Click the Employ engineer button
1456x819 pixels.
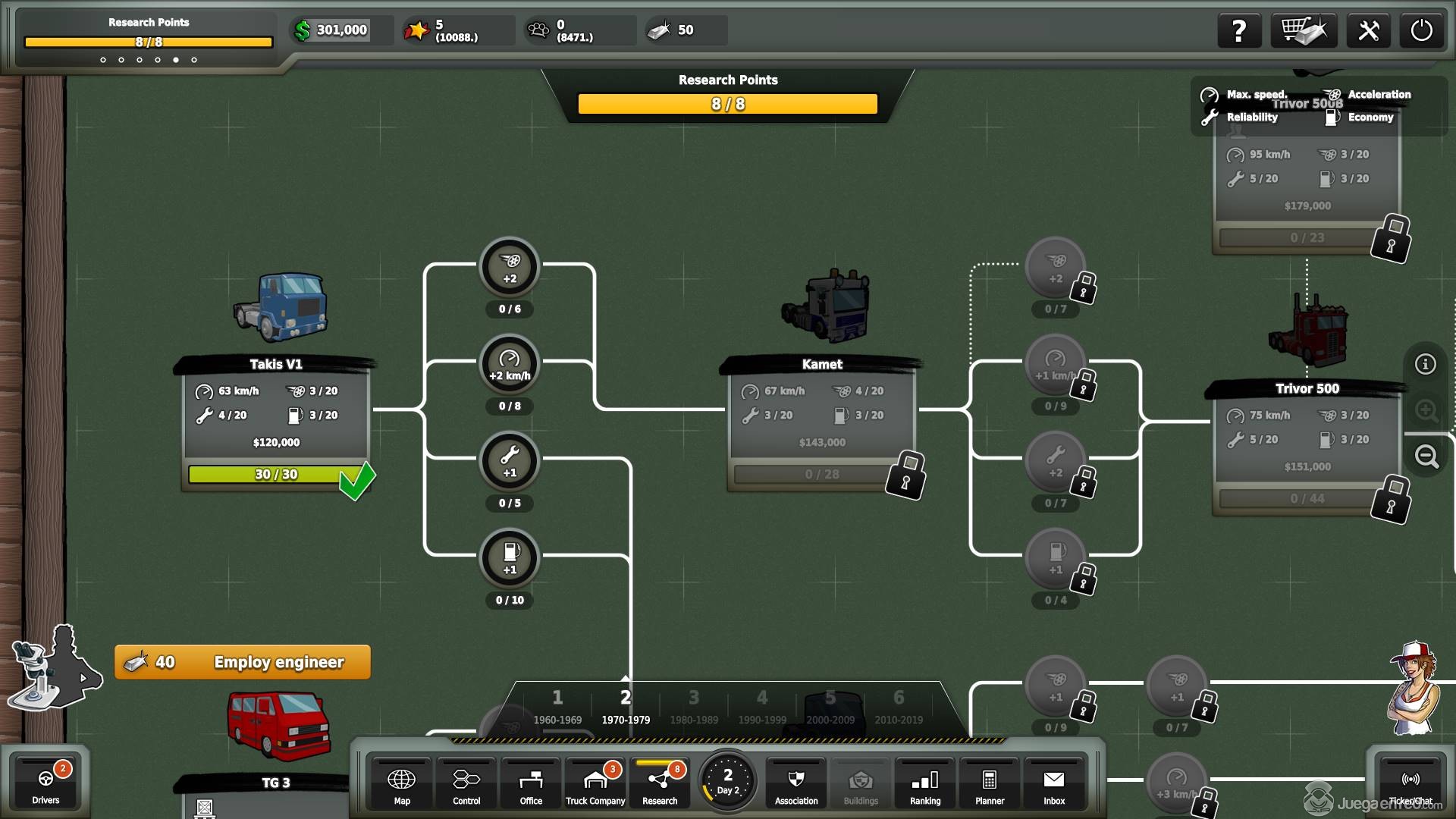243,662
